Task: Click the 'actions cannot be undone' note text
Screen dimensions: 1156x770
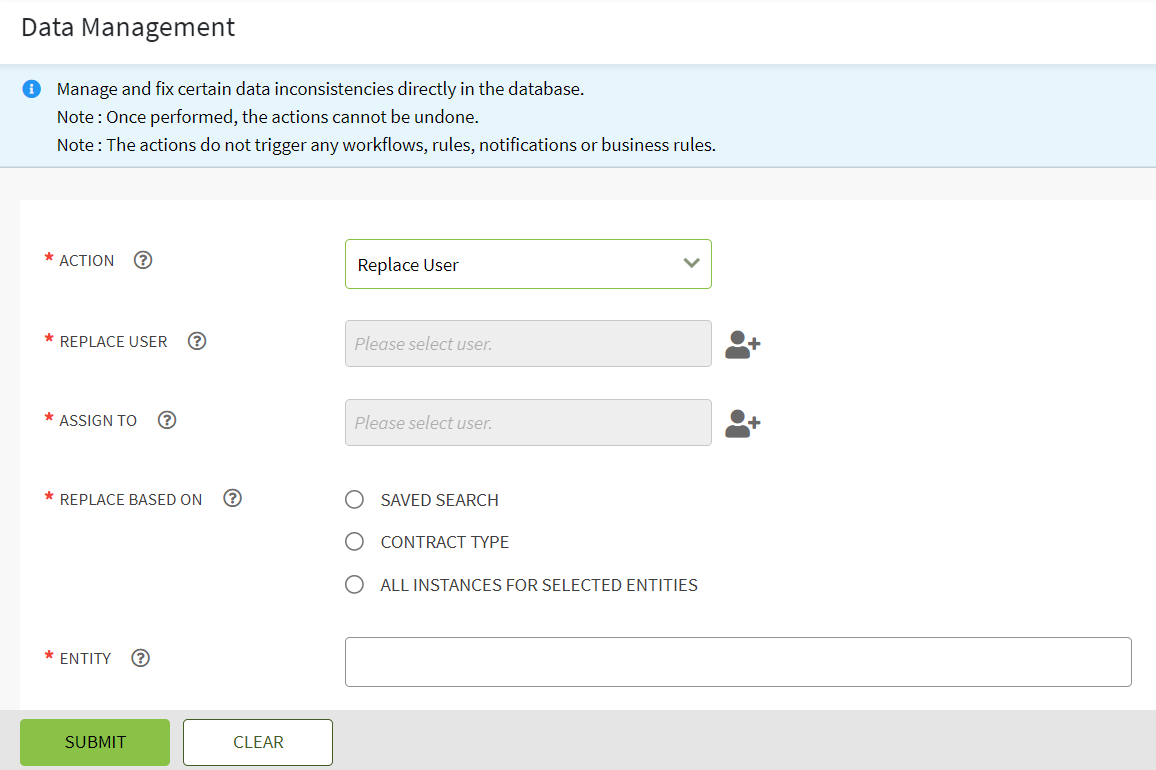Action: 267,117
